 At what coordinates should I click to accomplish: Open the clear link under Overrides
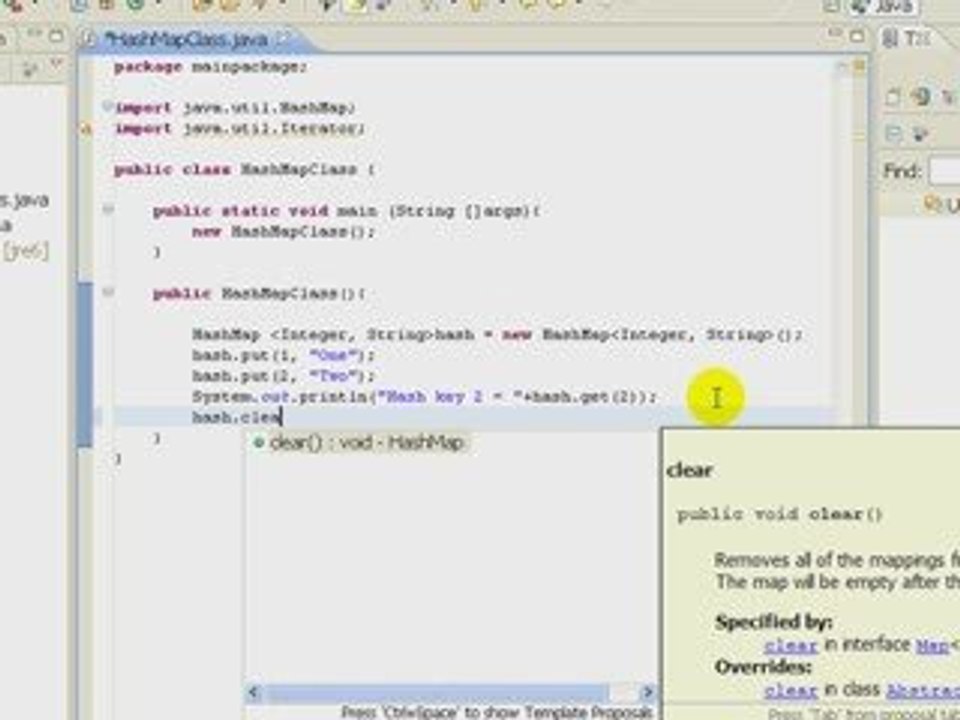[x=790, y=691]
